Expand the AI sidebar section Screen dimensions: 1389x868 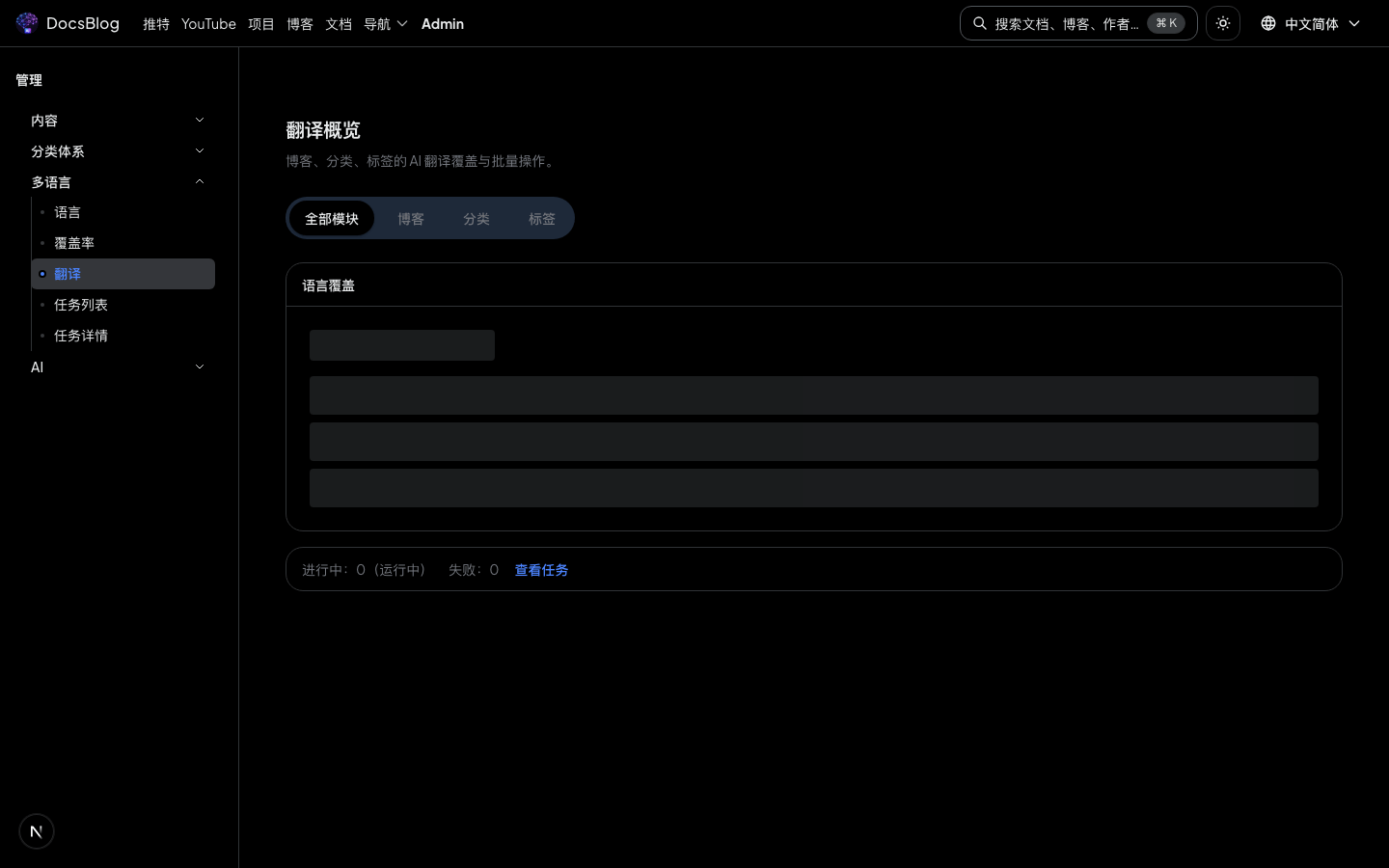coord(119,367)
